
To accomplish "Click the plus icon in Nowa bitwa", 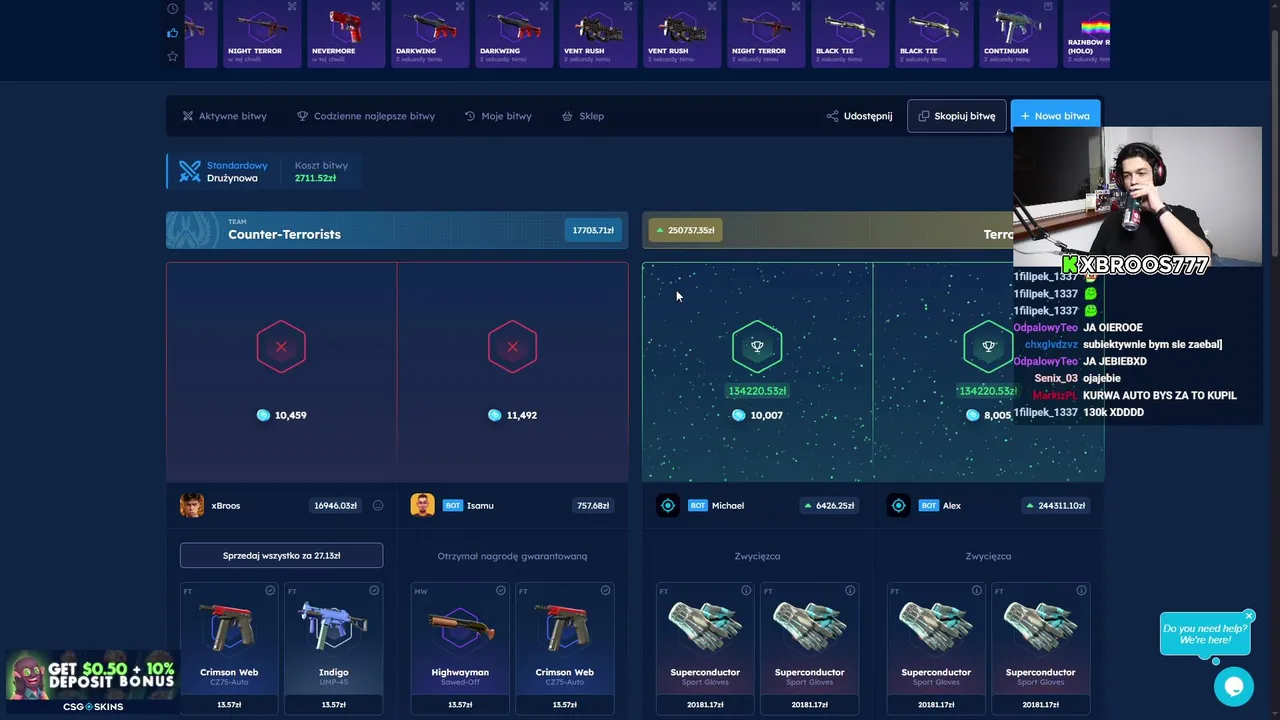I will coord(1025,116).
